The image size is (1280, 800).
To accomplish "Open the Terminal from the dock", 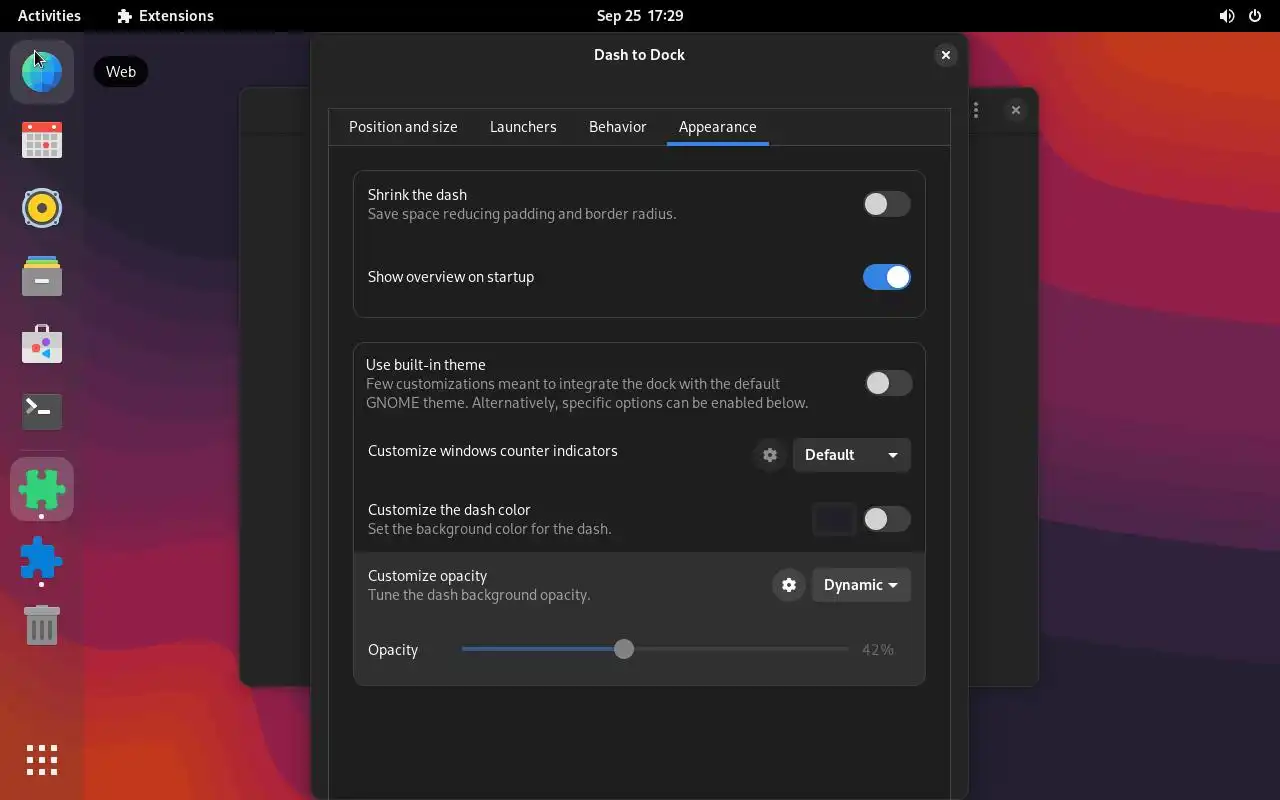I will point(42,411).
